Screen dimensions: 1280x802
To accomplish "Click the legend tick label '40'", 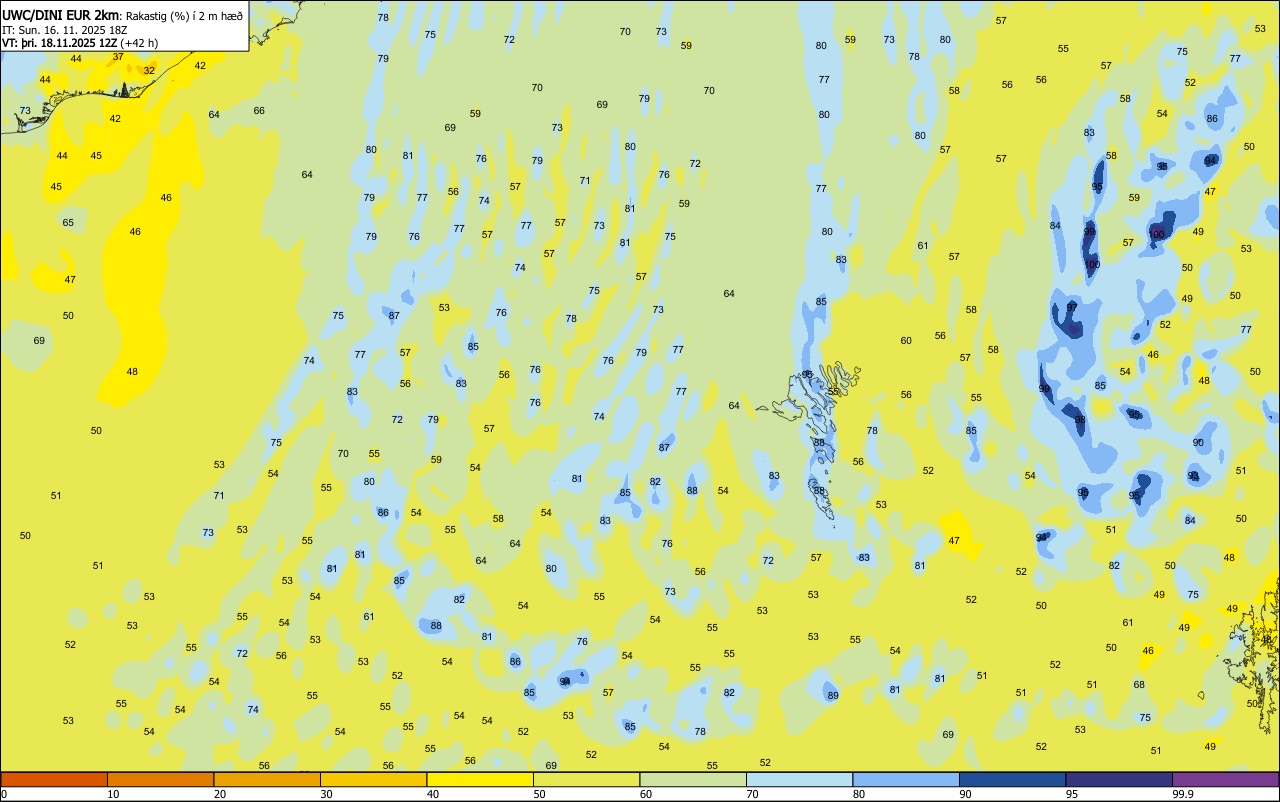I will point(433,794).
